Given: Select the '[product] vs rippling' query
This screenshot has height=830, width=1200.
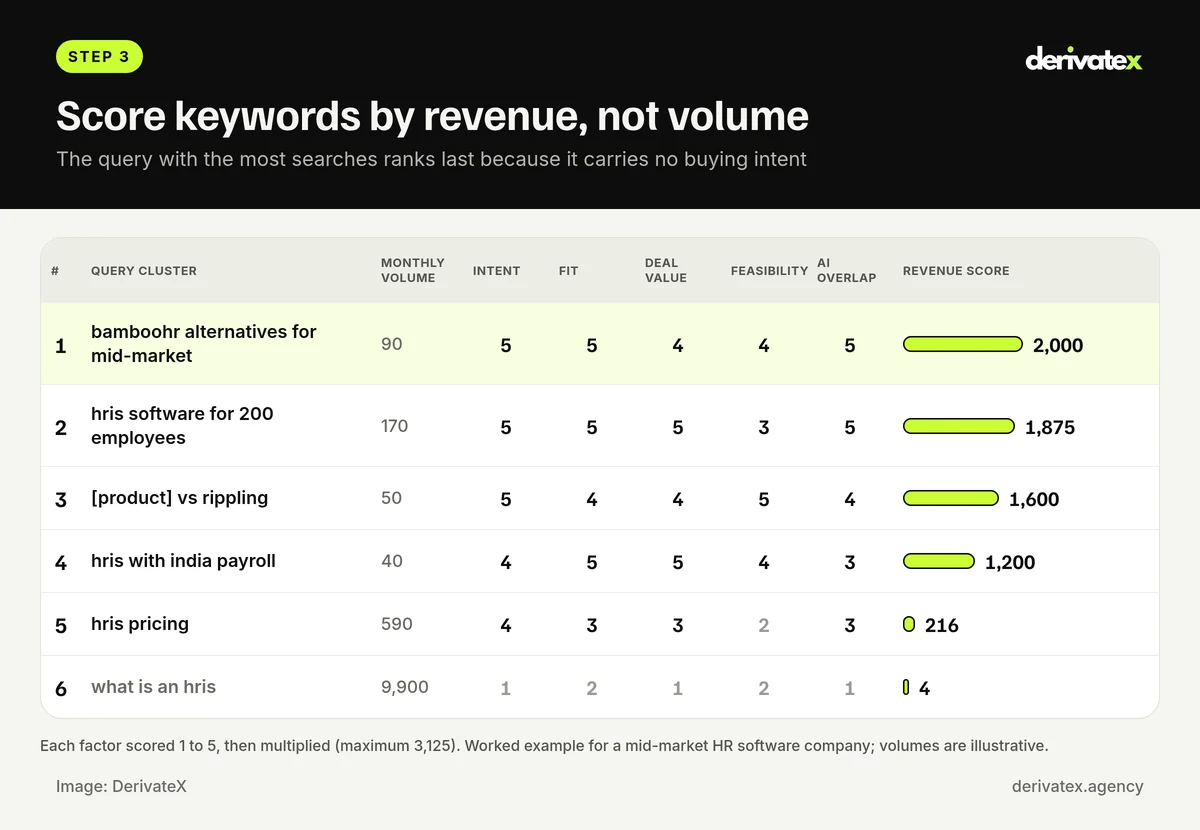Looking at the screenshot, I should point(179,498).
